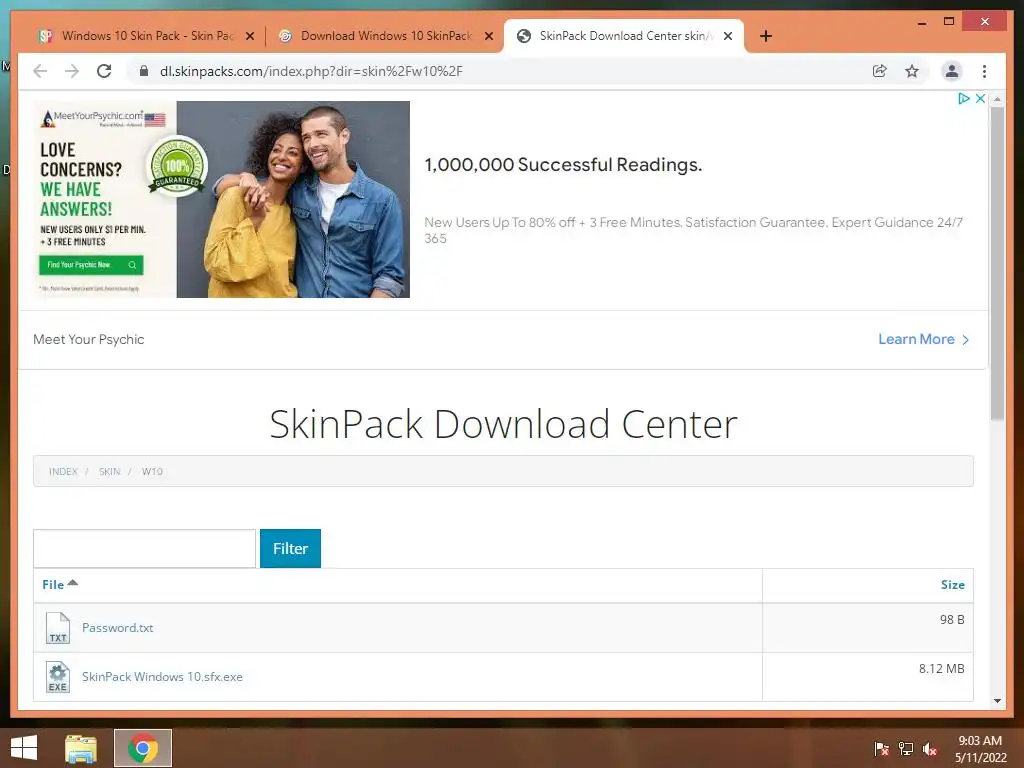The height and width of the screenshot is (768, 1024).
Task: Sort the list by Size column
Action: (952, 584)
